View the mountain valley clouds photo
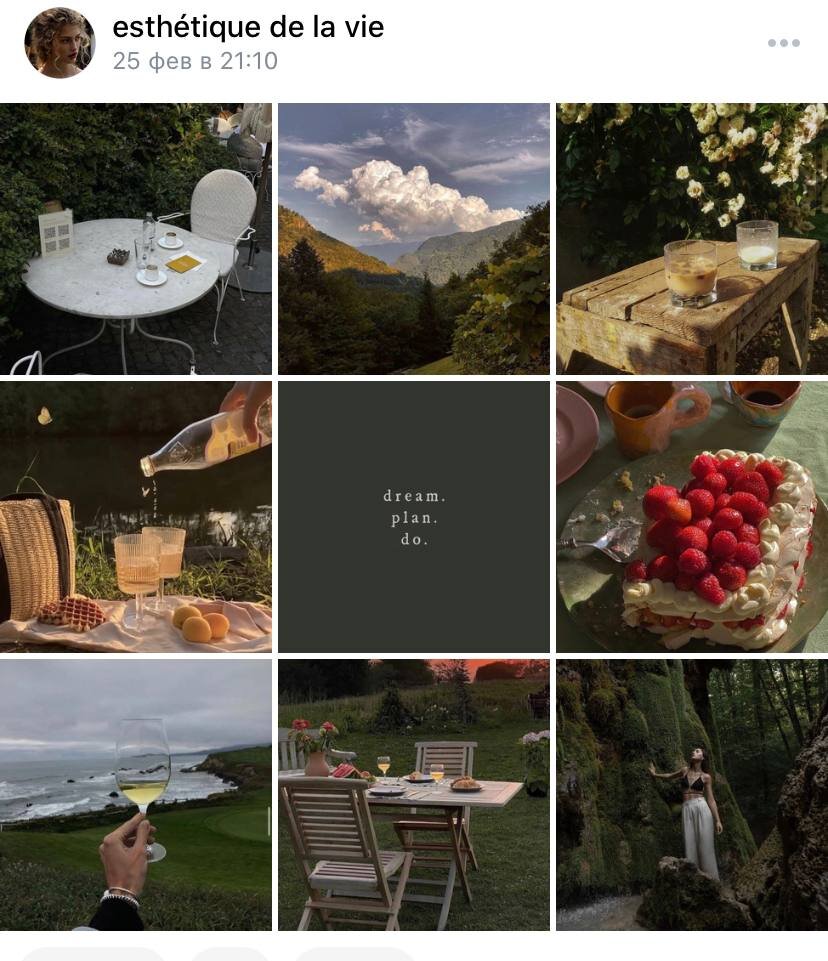The image size is (828, 961). click(x=414, y=238)
